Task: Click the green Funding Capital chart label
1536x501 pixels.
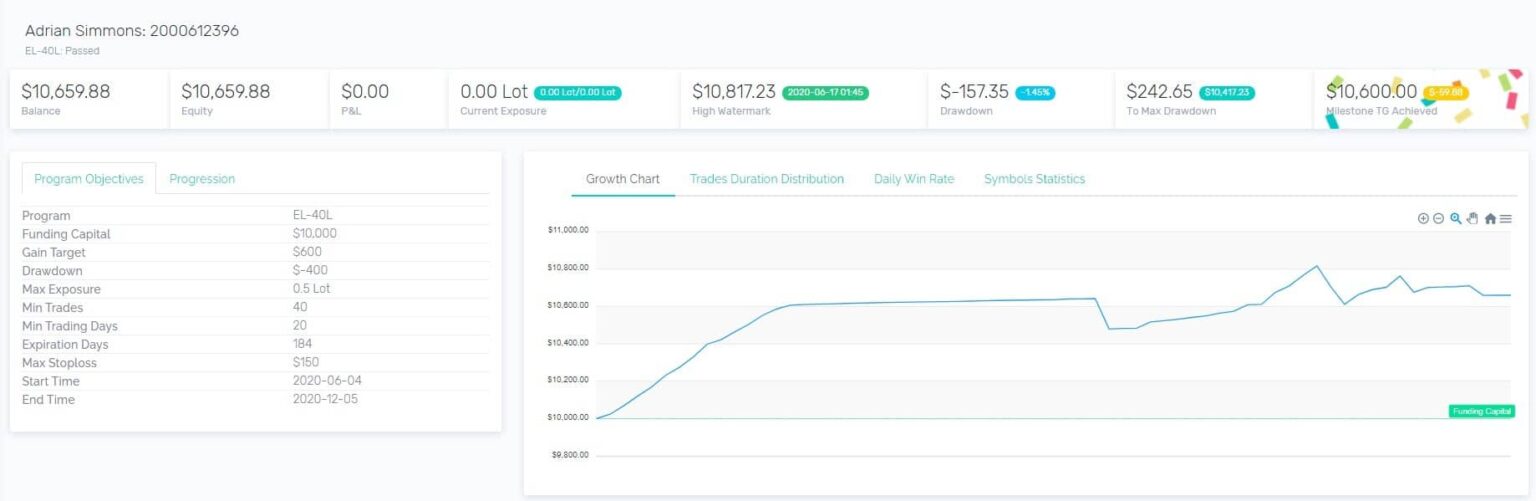Action: pyautogui.click(x=1481, y=411)
